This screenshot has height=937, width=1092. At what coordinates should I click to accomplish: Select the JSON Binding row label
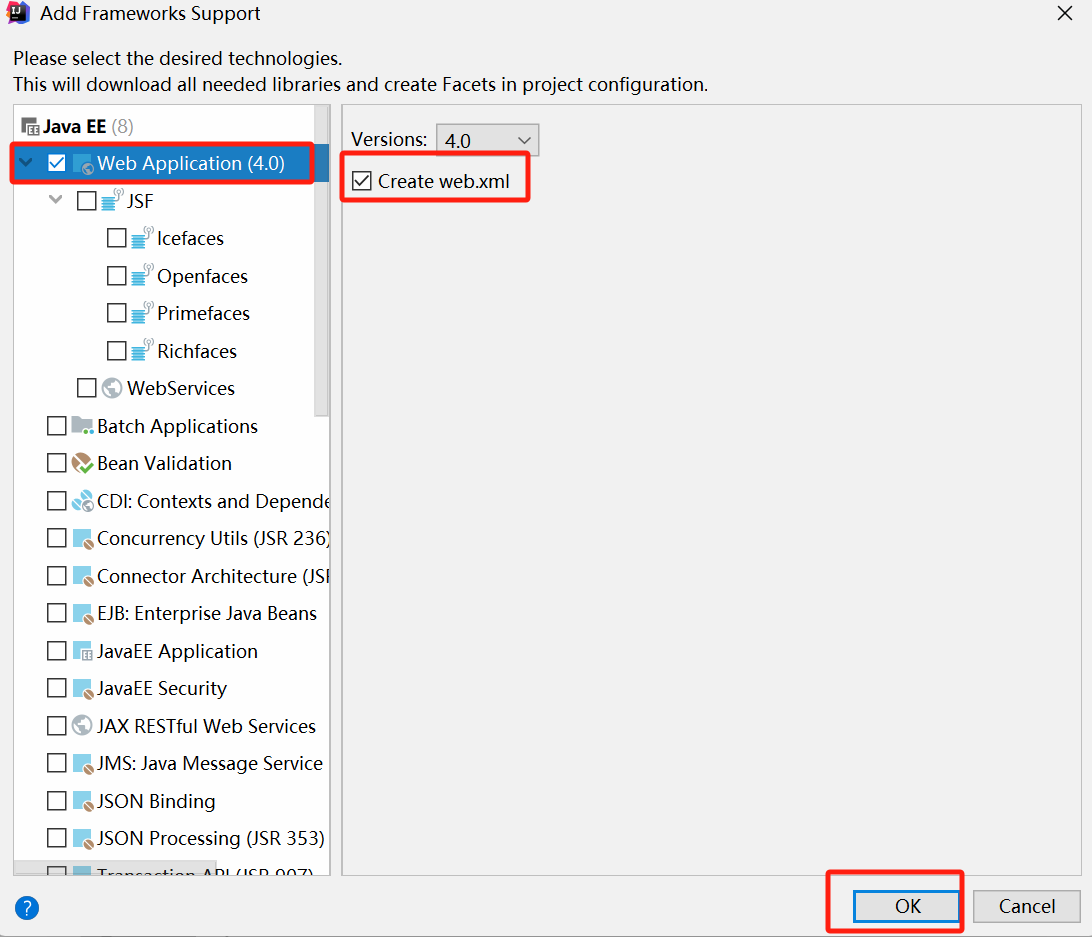point(156,801)
